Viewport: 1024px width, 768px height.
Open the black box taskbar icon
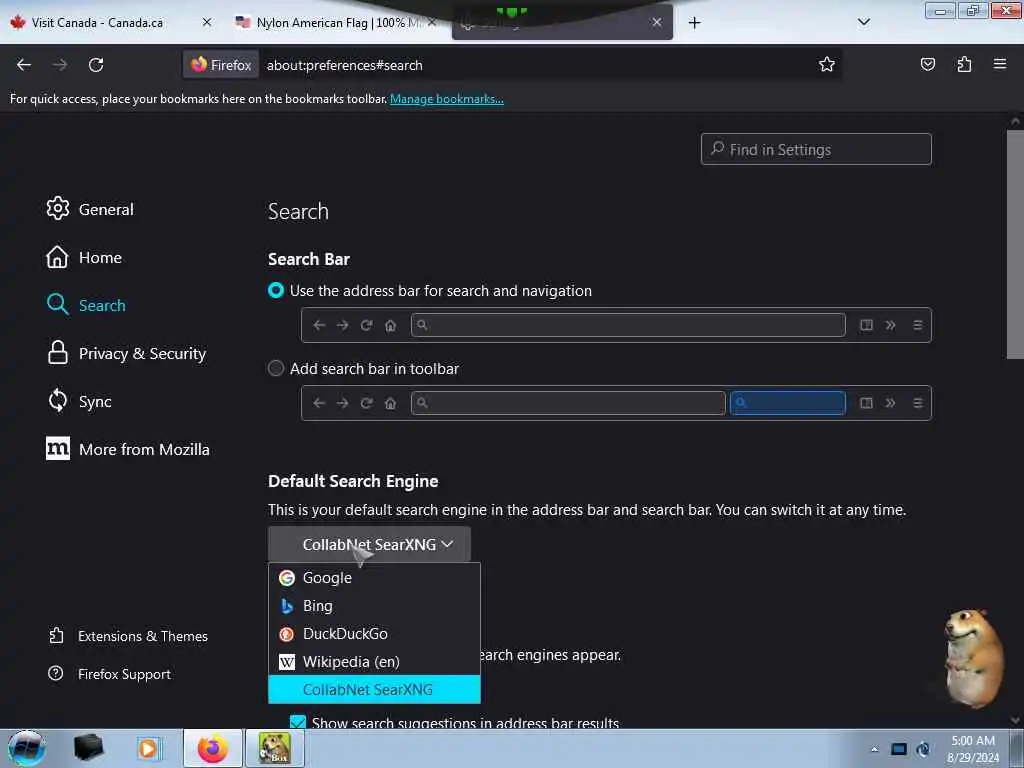(88, 748)
